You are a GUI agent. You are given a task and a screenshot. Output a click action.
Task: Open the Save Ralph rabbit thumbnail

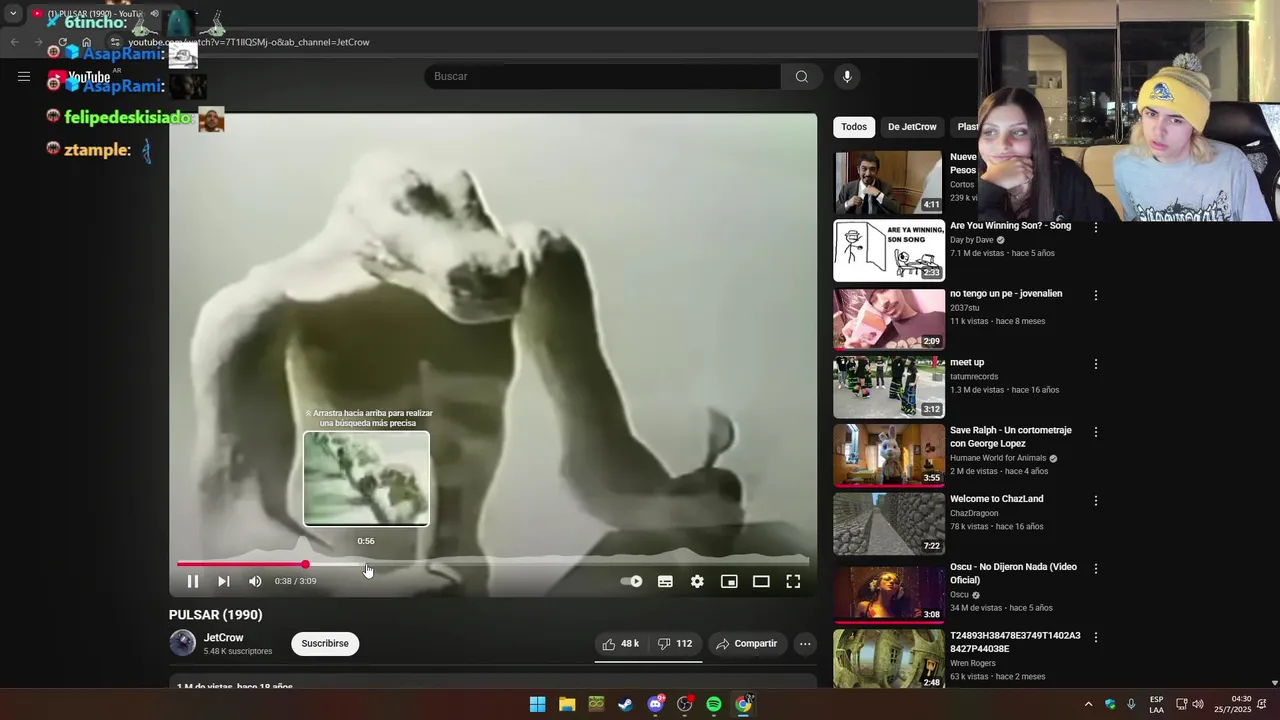(889, 455)
